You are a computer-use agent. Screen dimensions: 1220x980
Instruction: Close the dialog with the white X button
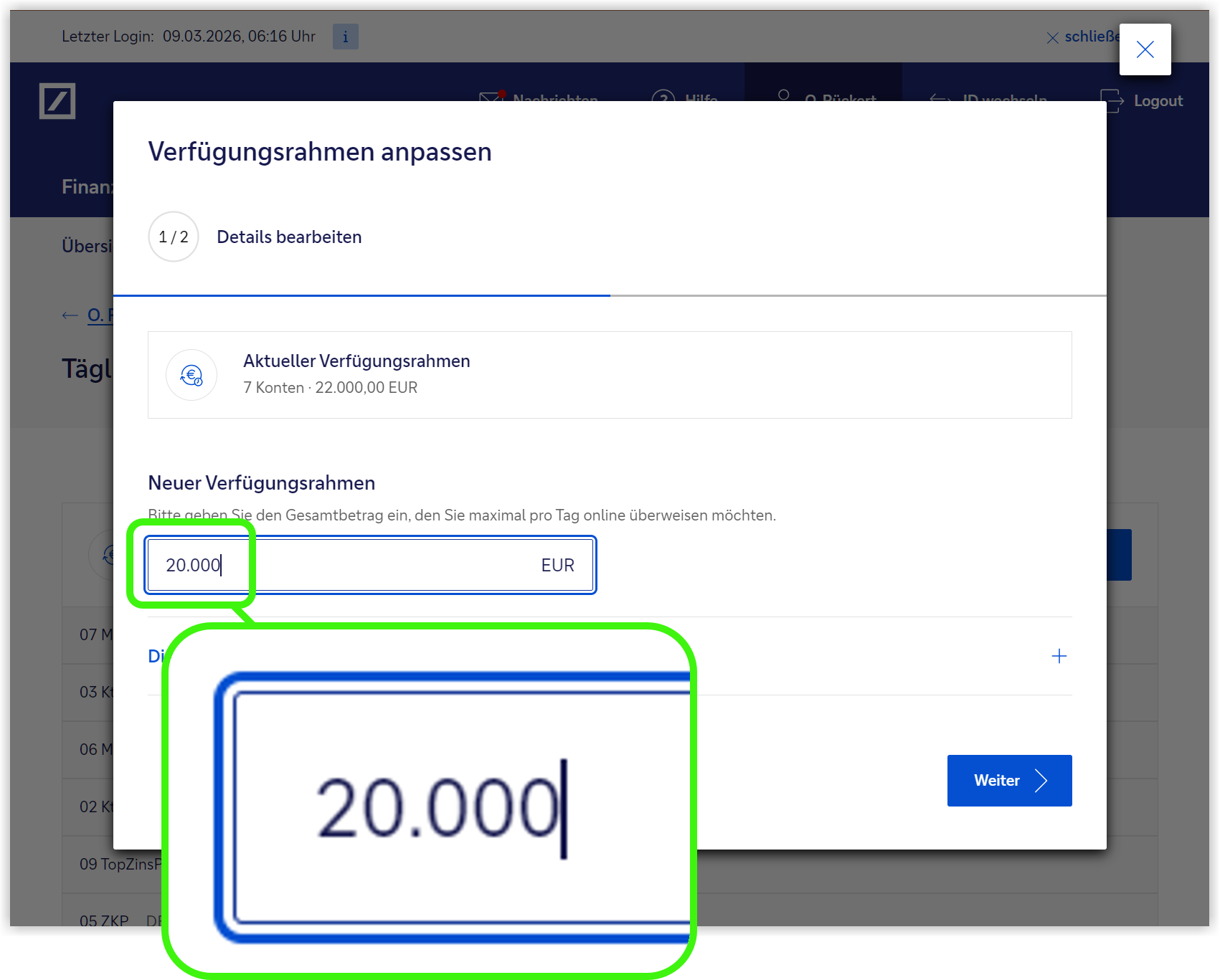coord(1145,49)
